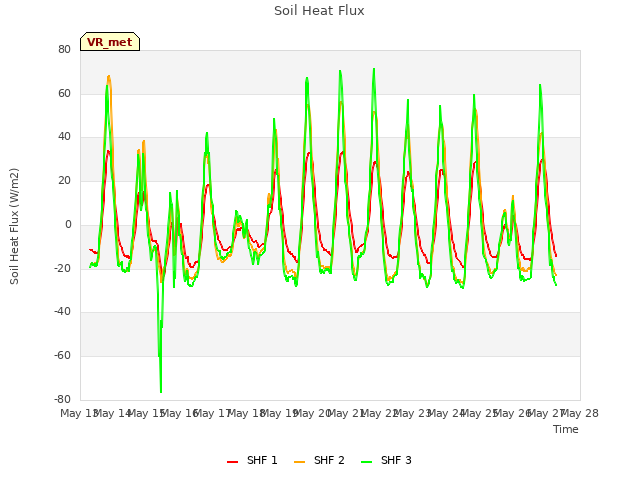Click the -20 y-axis label
The image size is (640, 480).
(x=62, y=268)
